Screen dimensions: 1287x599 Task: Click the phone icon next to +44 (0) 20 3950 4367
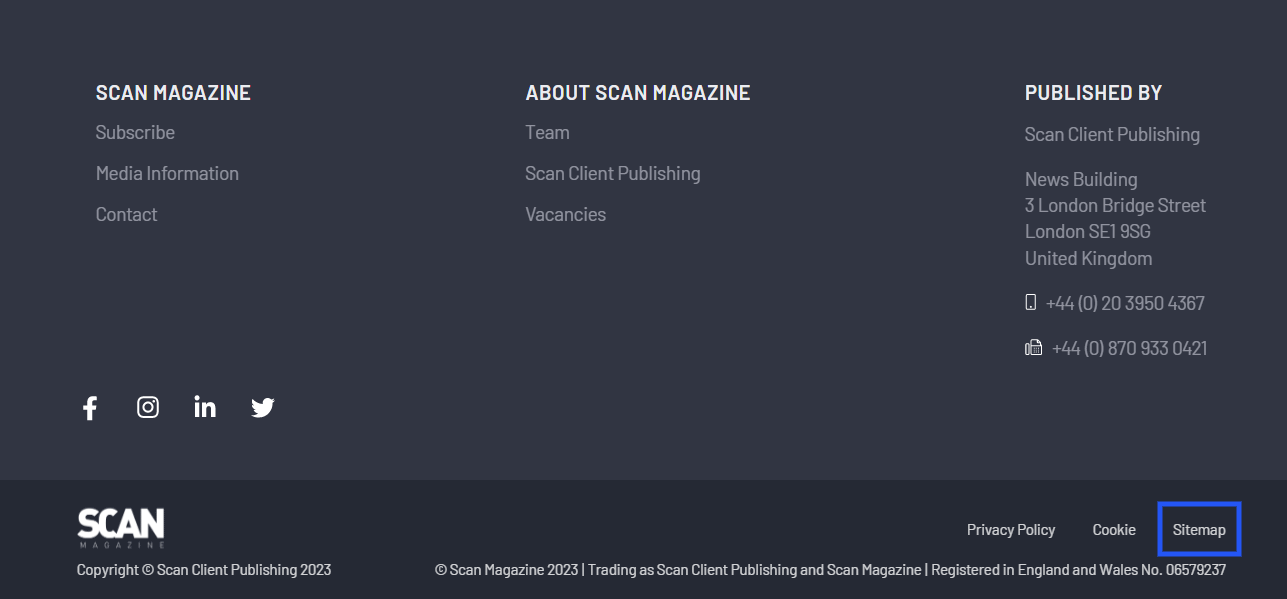[1030, 302]
